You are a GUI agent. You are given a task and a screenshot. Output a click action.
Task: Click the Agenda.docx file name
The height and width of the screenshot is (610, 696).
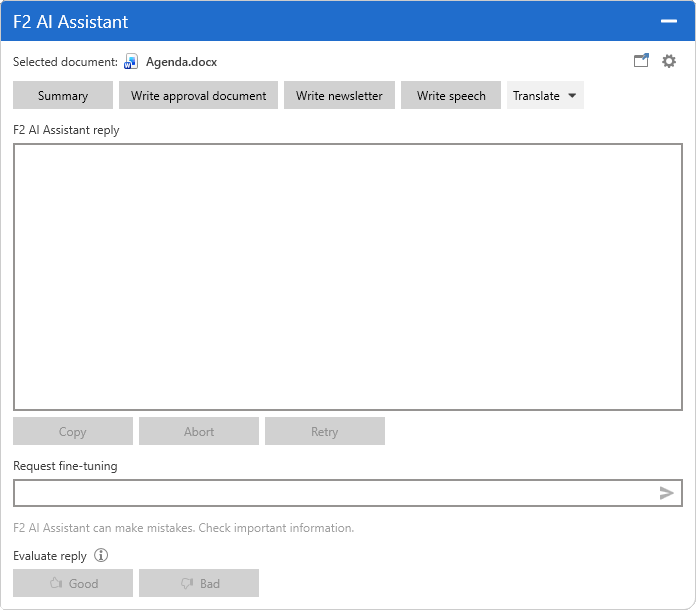click(181, 62)
